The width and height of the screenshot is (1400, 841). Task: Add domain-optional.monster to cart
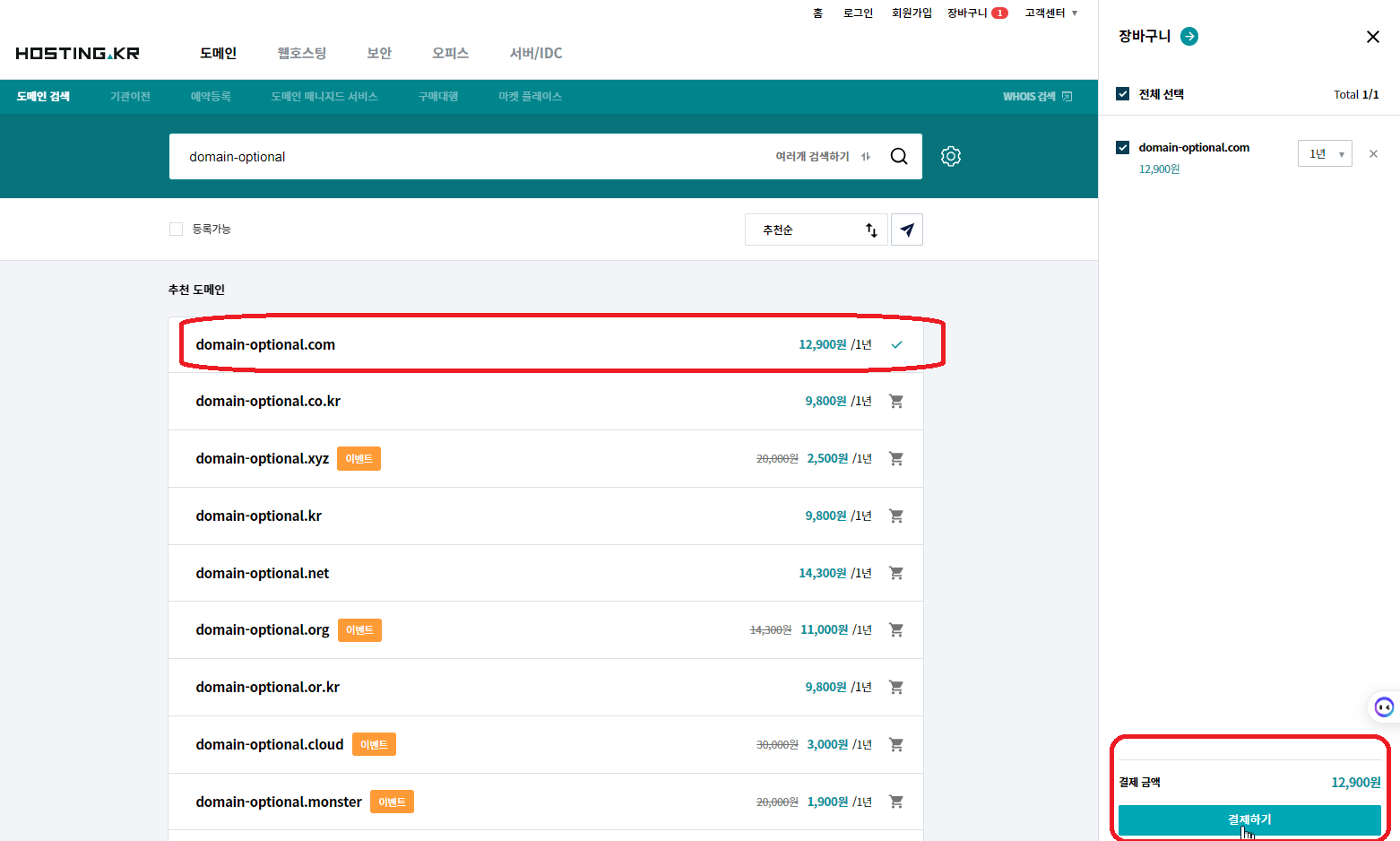coord(895,802)
